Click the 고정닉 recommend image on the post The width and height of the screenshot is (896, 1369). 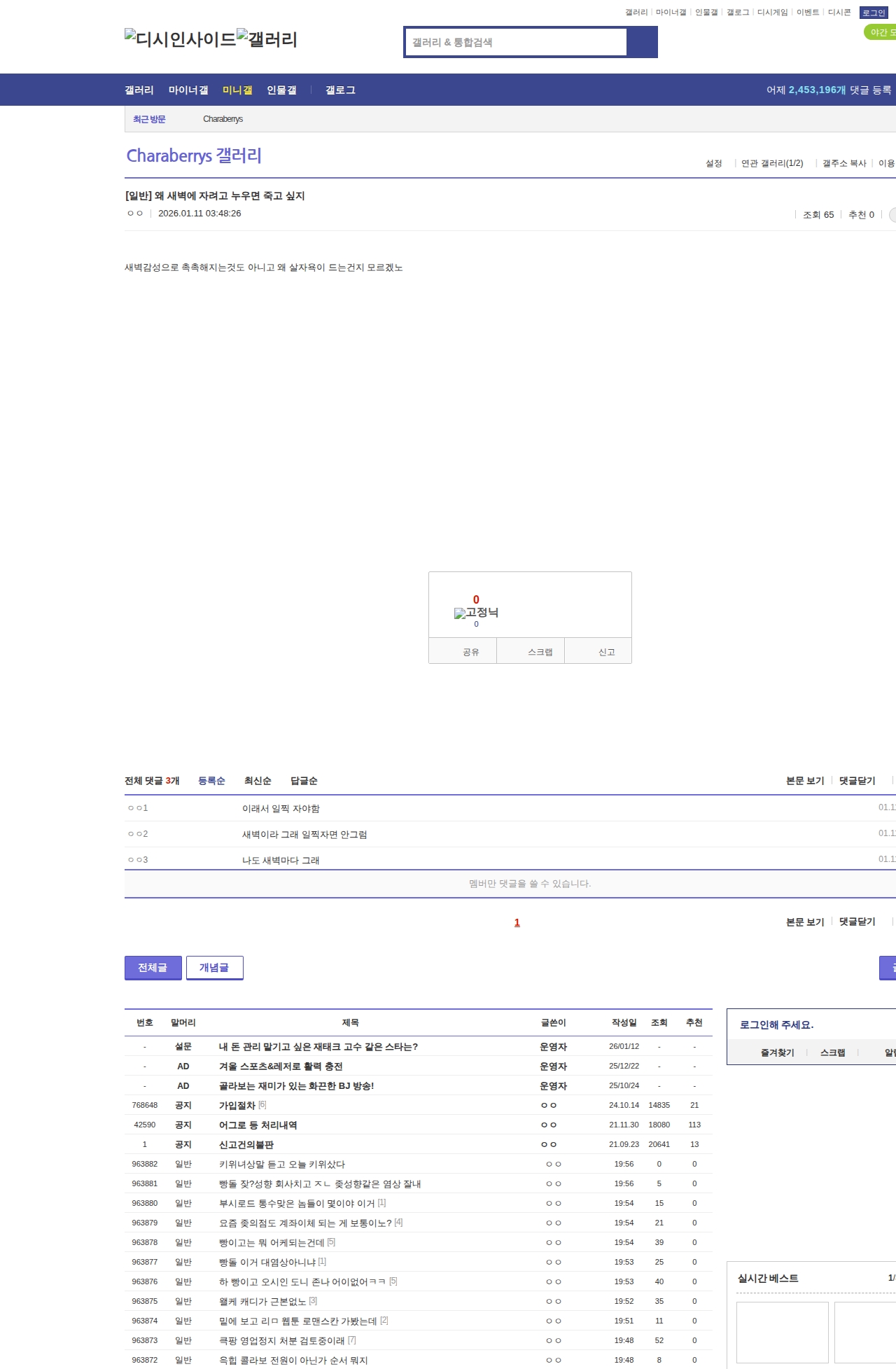coord(476,613)
